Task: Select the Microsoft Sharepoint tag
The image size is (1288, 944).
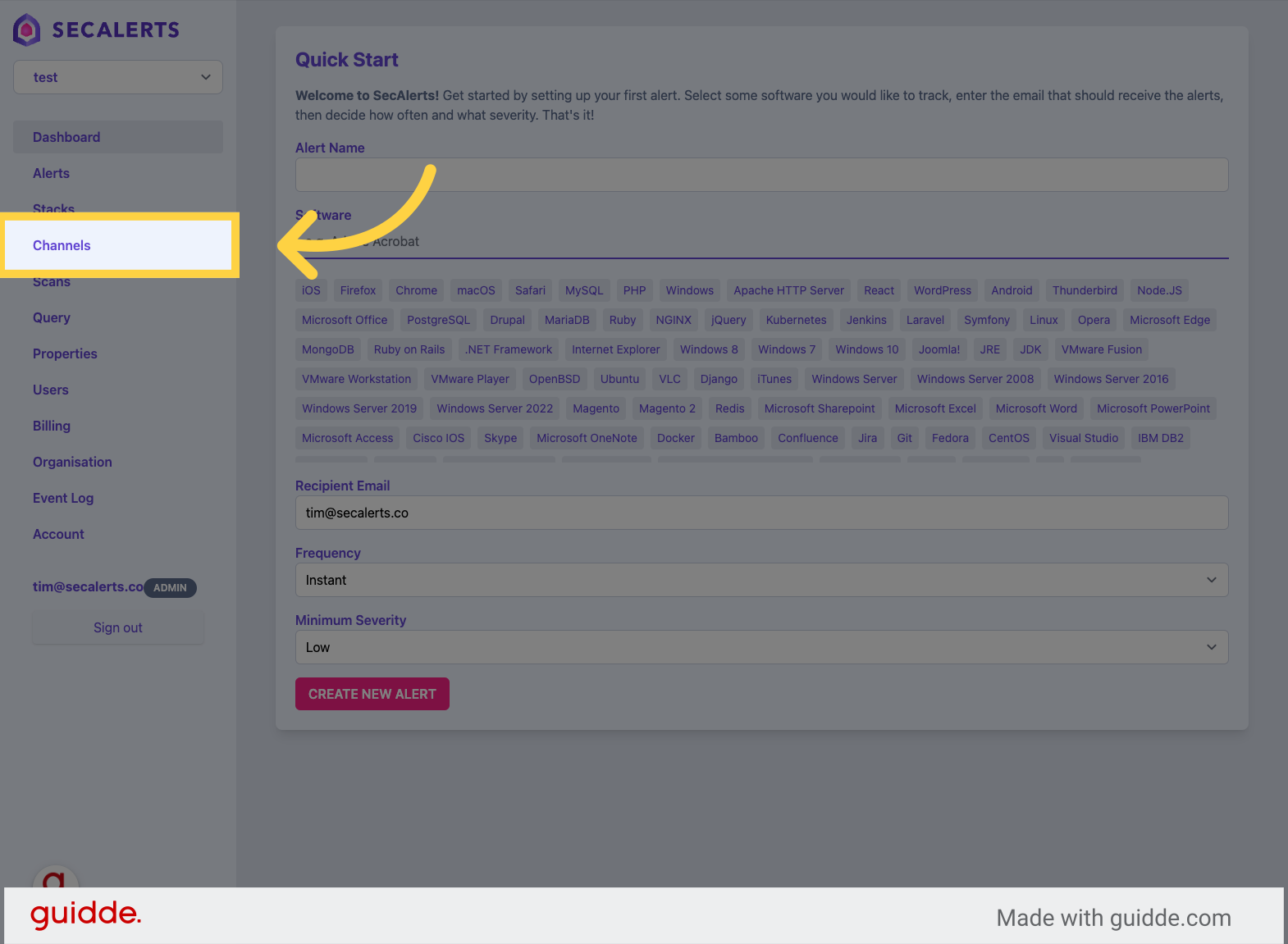Action: pos(820,408)
